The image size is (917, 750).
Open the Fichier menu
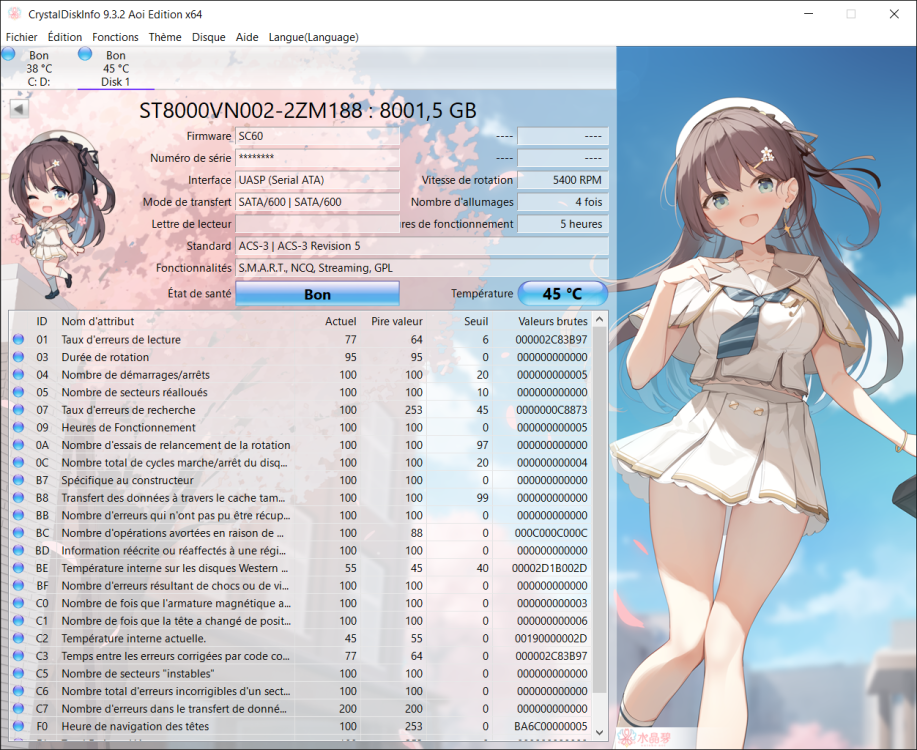21,37
